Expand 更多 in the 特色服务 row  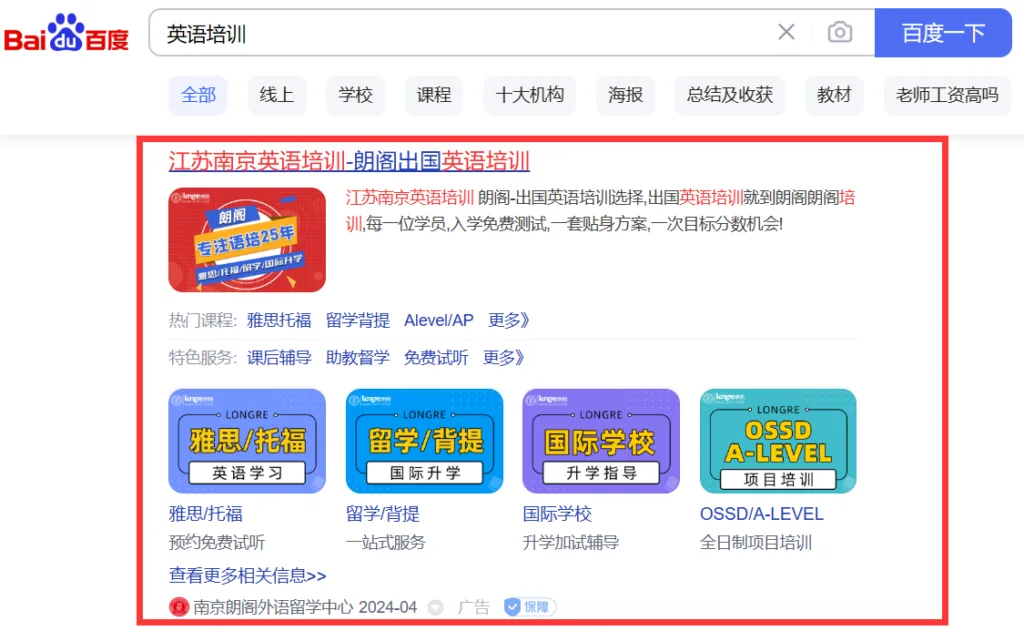[504, 357]
